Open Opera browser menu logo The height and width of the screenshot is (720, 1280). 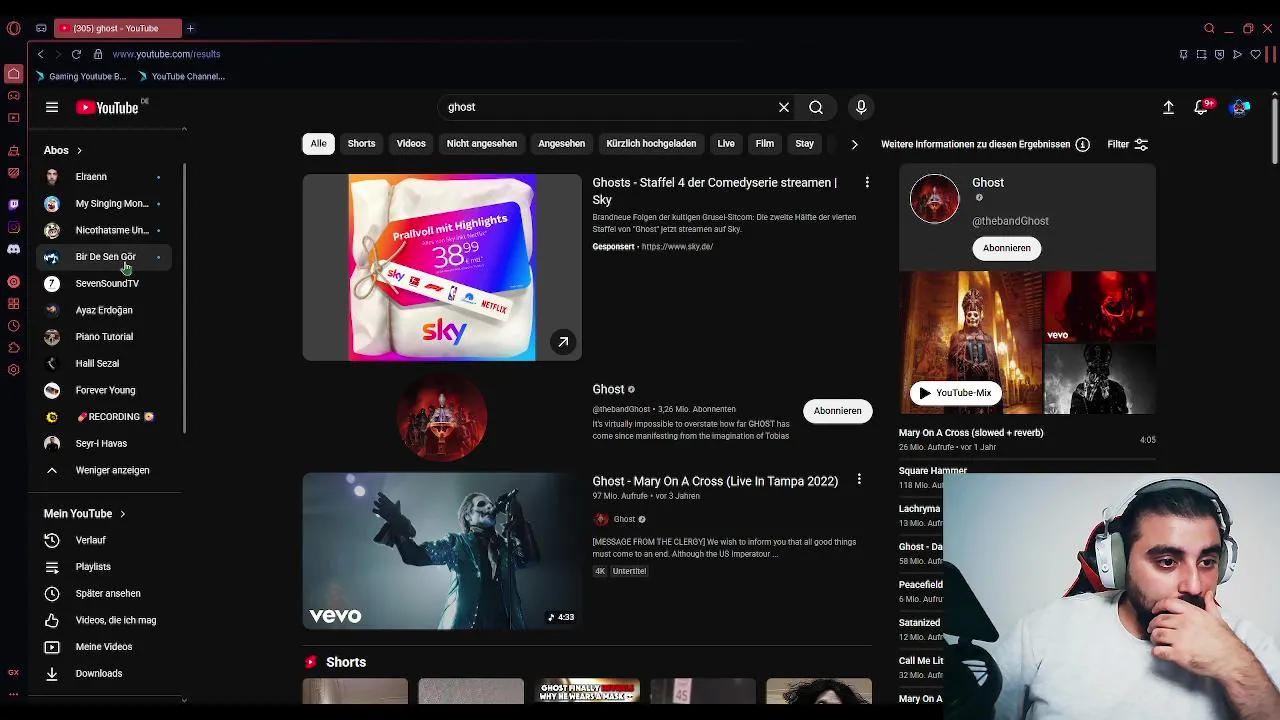[13, 28]
